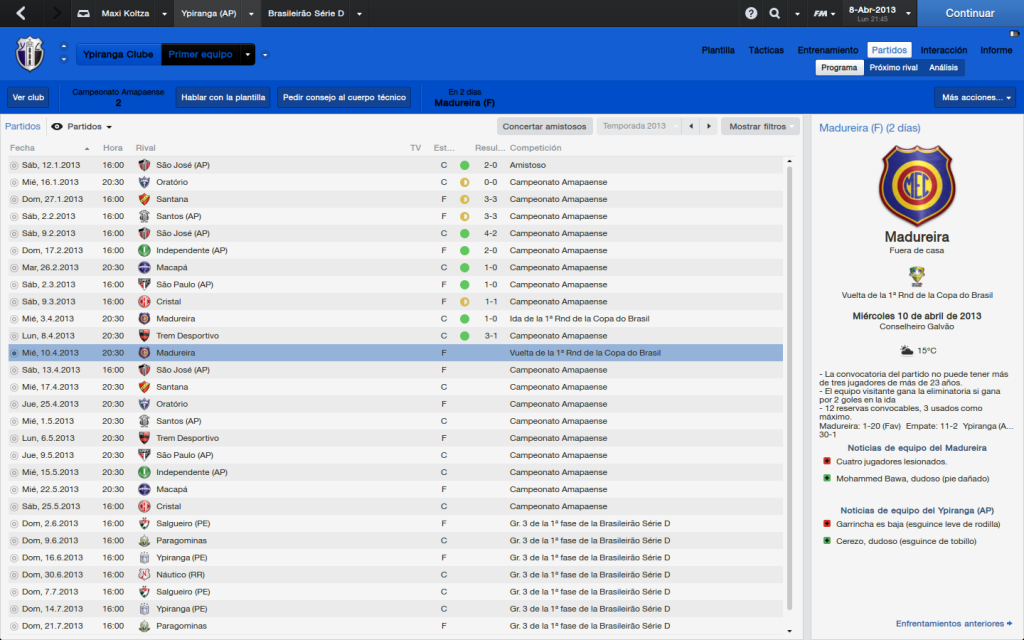Viewport: 1024px width, 640px height.
Task: Click São Paulo (AP) badge on 2.3.2013 row
Action: pyautogui.click(x=144, y=284)
